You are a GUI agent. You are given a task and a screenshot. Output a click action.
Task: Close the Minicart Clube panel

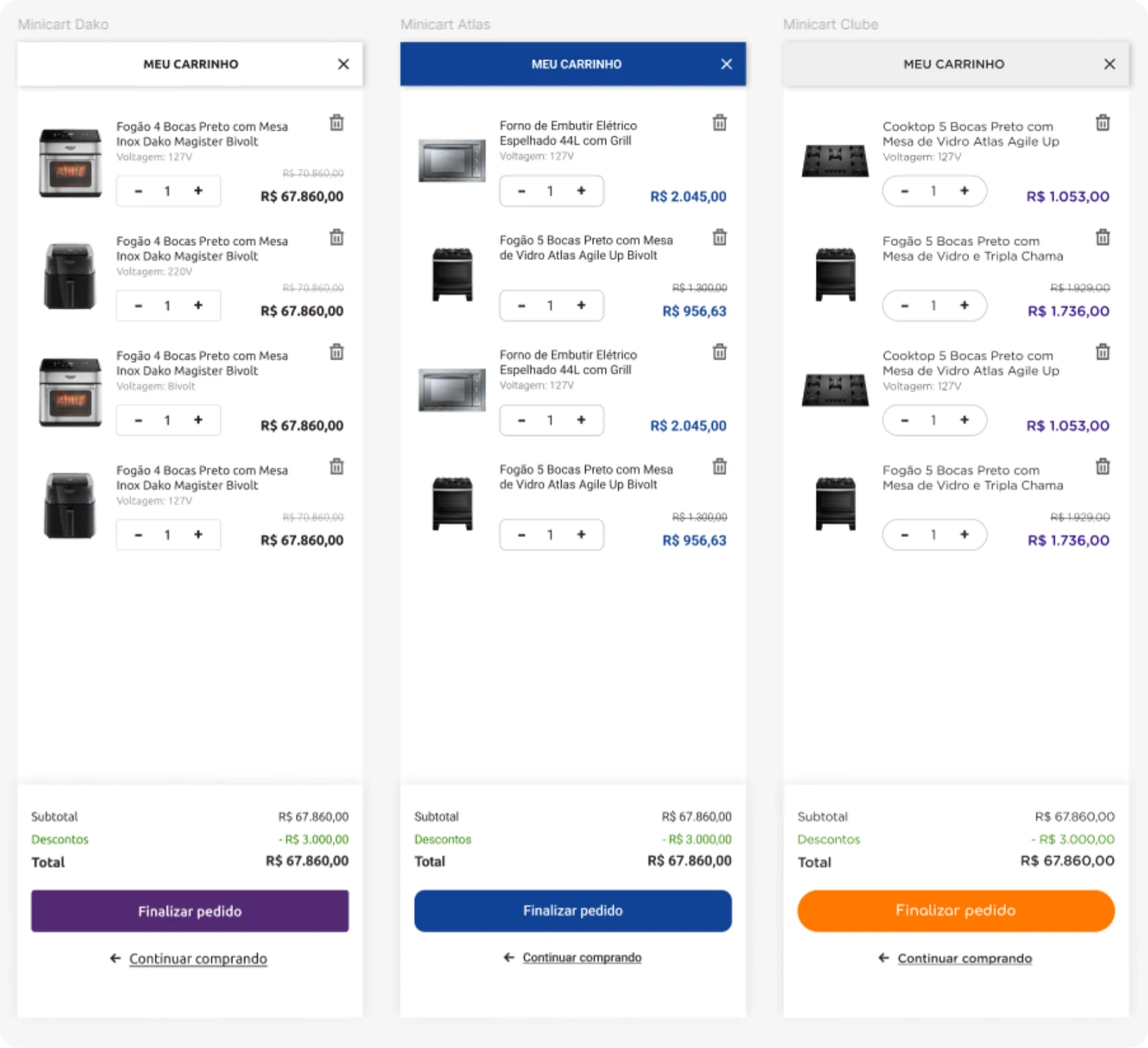coord(1110,64)
